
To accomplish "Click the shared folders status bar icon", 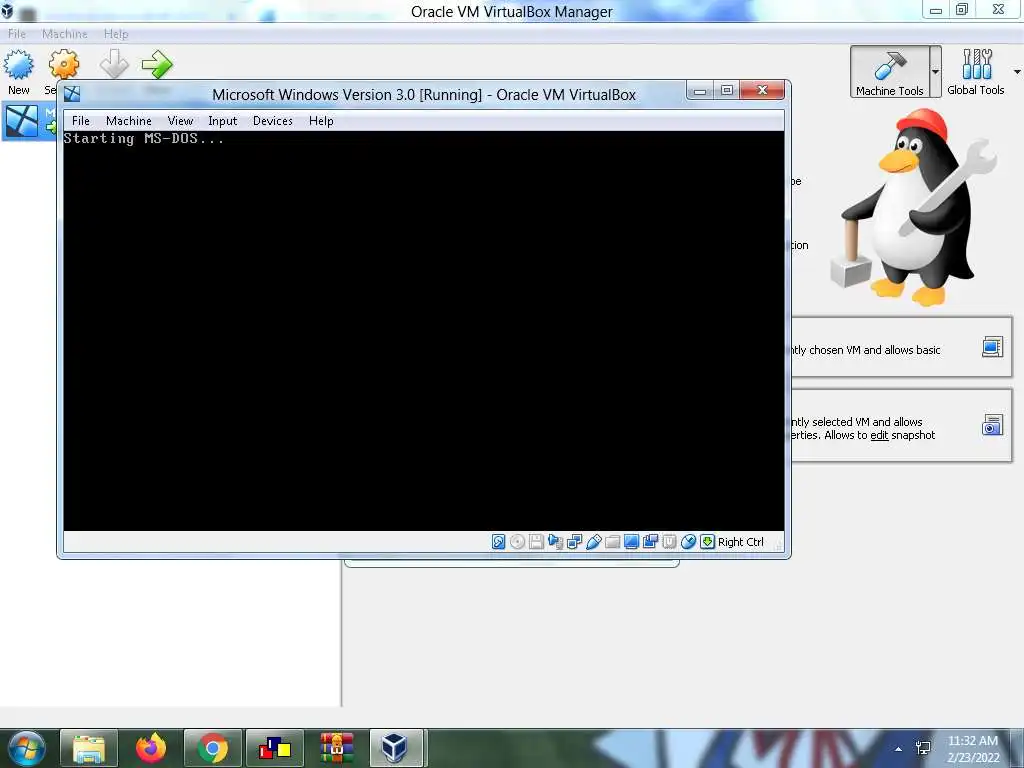I will 612,541.
